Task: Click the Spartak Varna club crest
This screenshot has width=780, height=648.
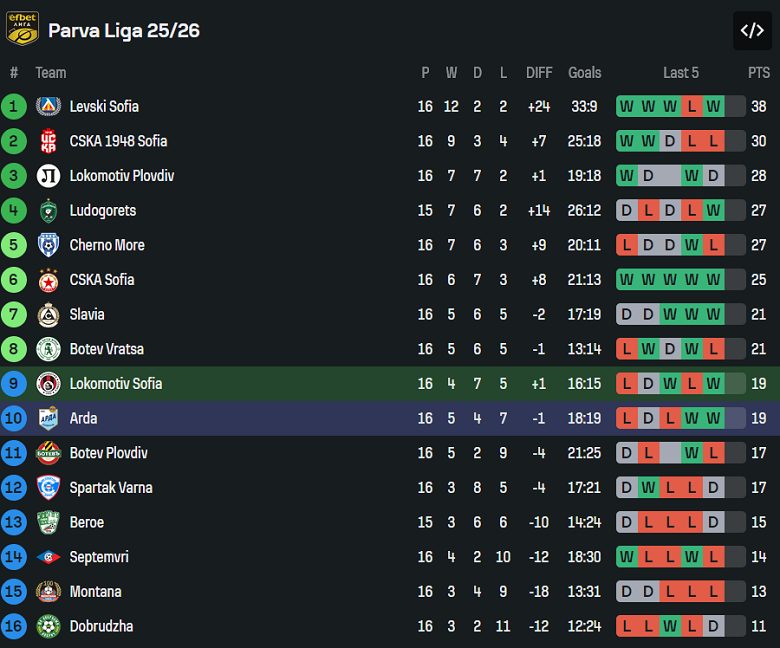Action: click(x=48, y=488)
